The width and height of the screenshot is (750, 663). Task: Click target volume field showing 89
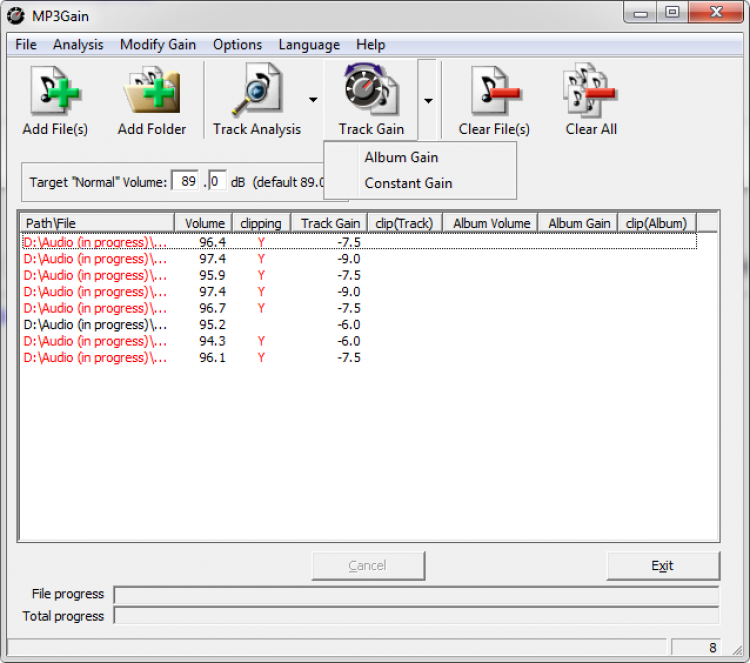click(185, 181)
